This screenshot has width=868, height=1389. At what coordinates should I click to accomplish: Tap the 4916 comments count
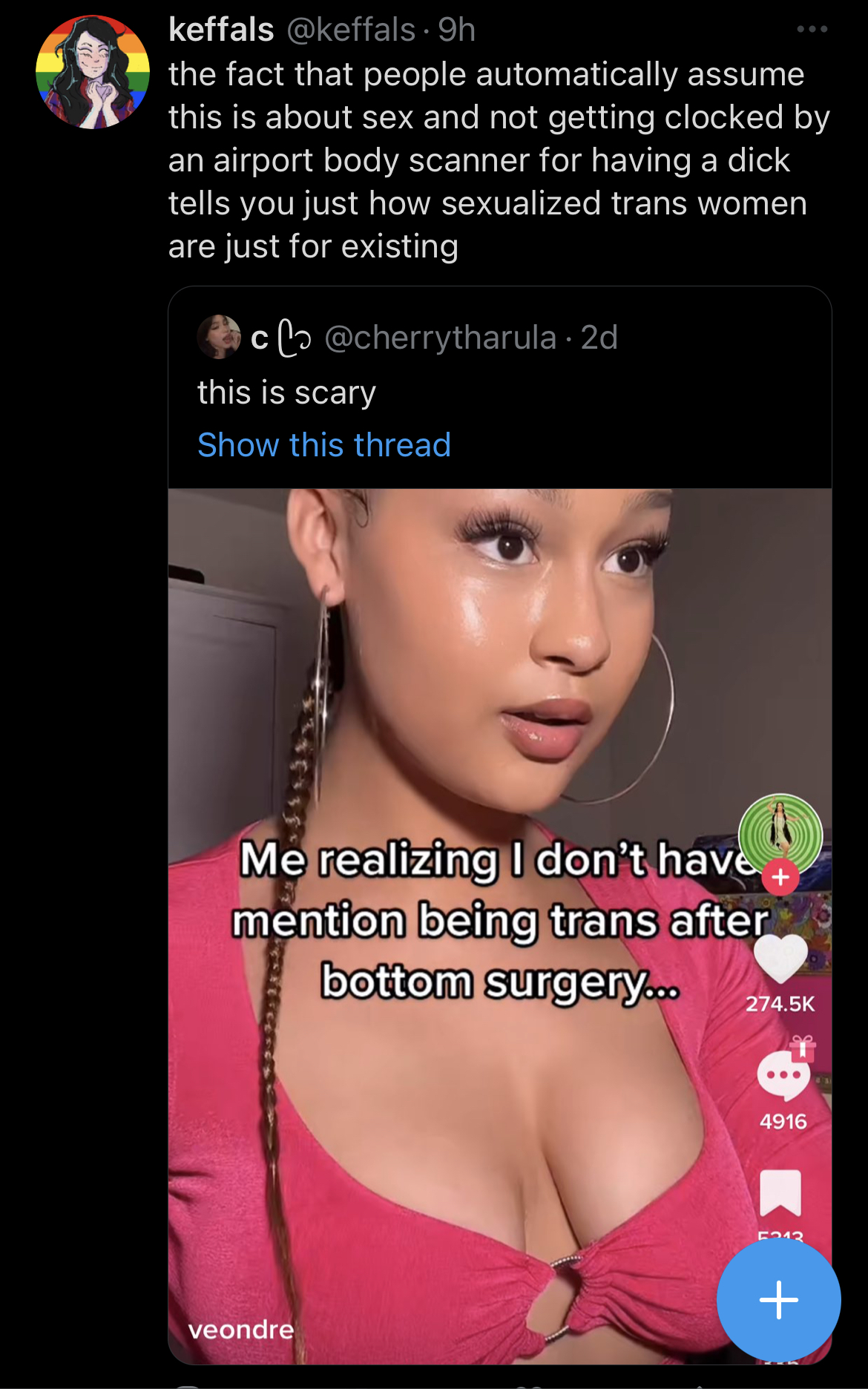783,1121
